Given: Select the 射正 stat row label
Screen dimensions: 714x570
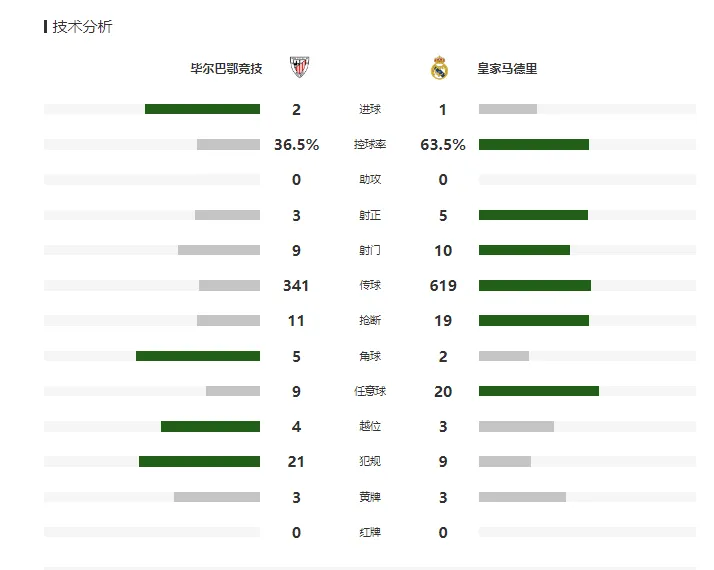Looking at the screenshot, I should pos(370,215).
